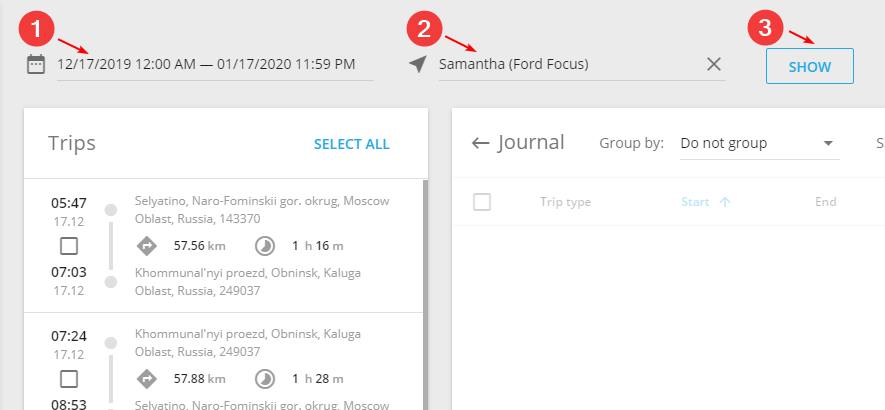
Task: Open the calendar date picker icon
Action: [36, 64]
